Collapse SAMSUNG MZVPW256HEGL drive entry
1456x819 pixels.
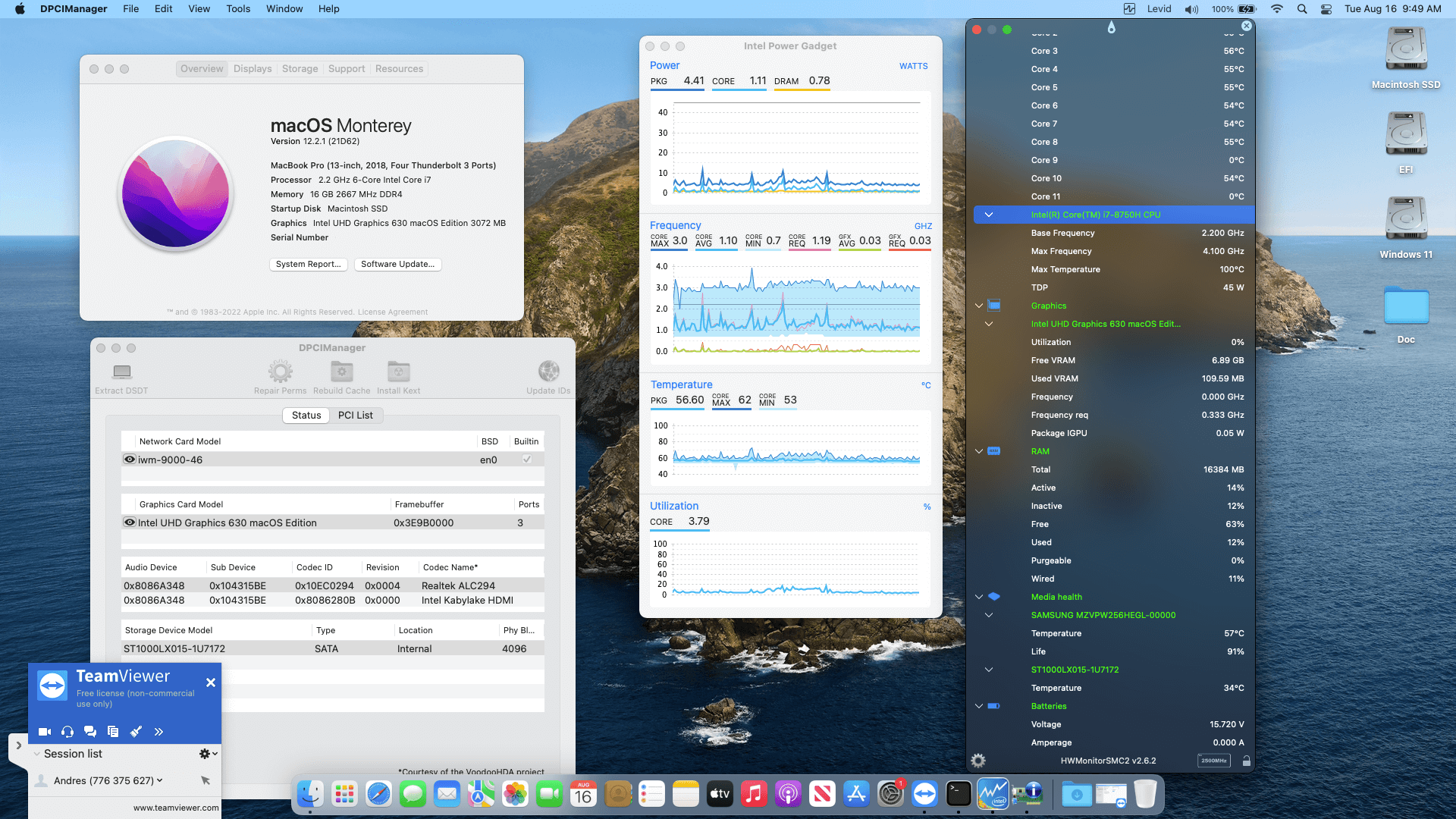989,615
